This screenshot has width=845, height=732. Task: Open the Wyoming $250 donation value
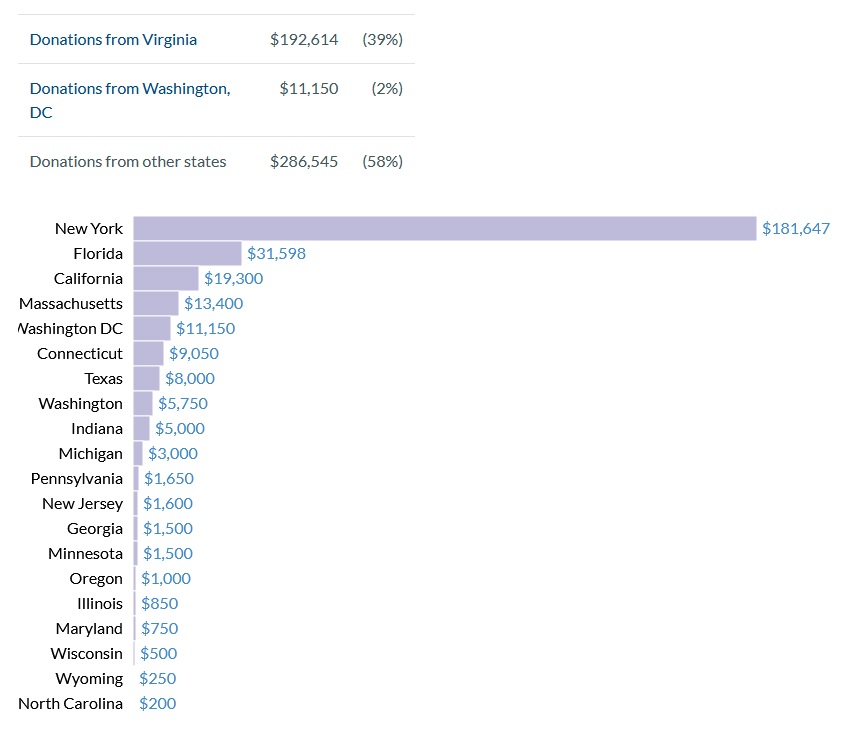157,679
